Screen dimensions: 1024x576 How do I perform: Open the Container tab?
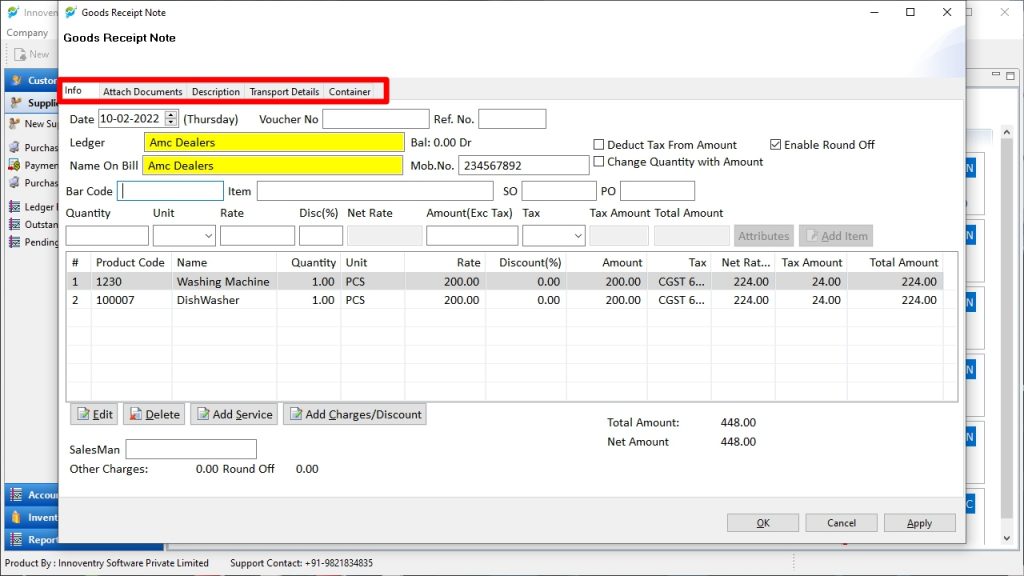pyautogui.click(x=349, y=92)
